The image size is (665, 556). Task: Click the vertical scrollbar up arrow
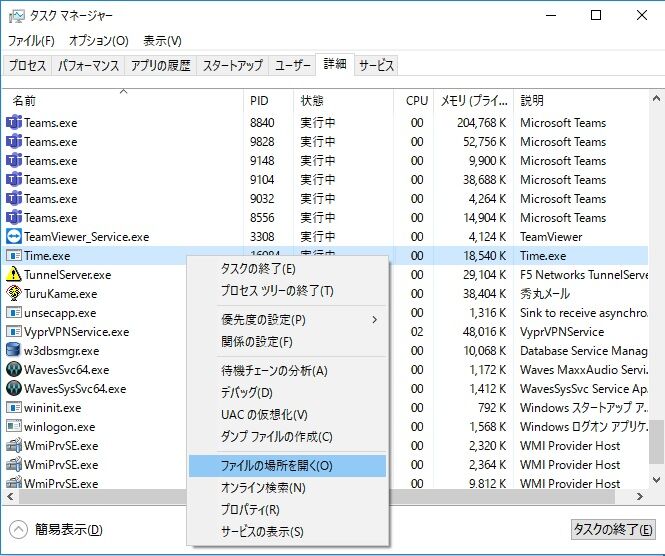click(657, 98)
